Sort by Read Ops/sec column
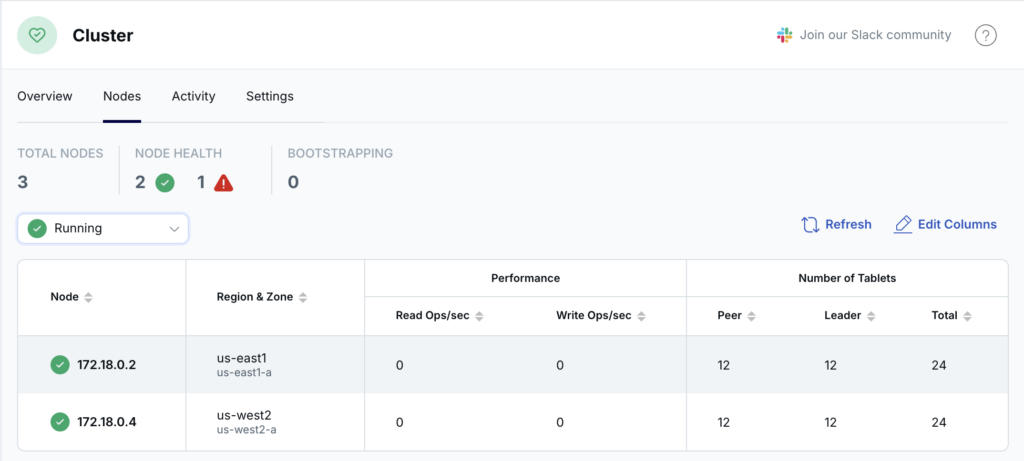Image resolution: width=1024 pixels, height=461 pixels. [479, 316]
